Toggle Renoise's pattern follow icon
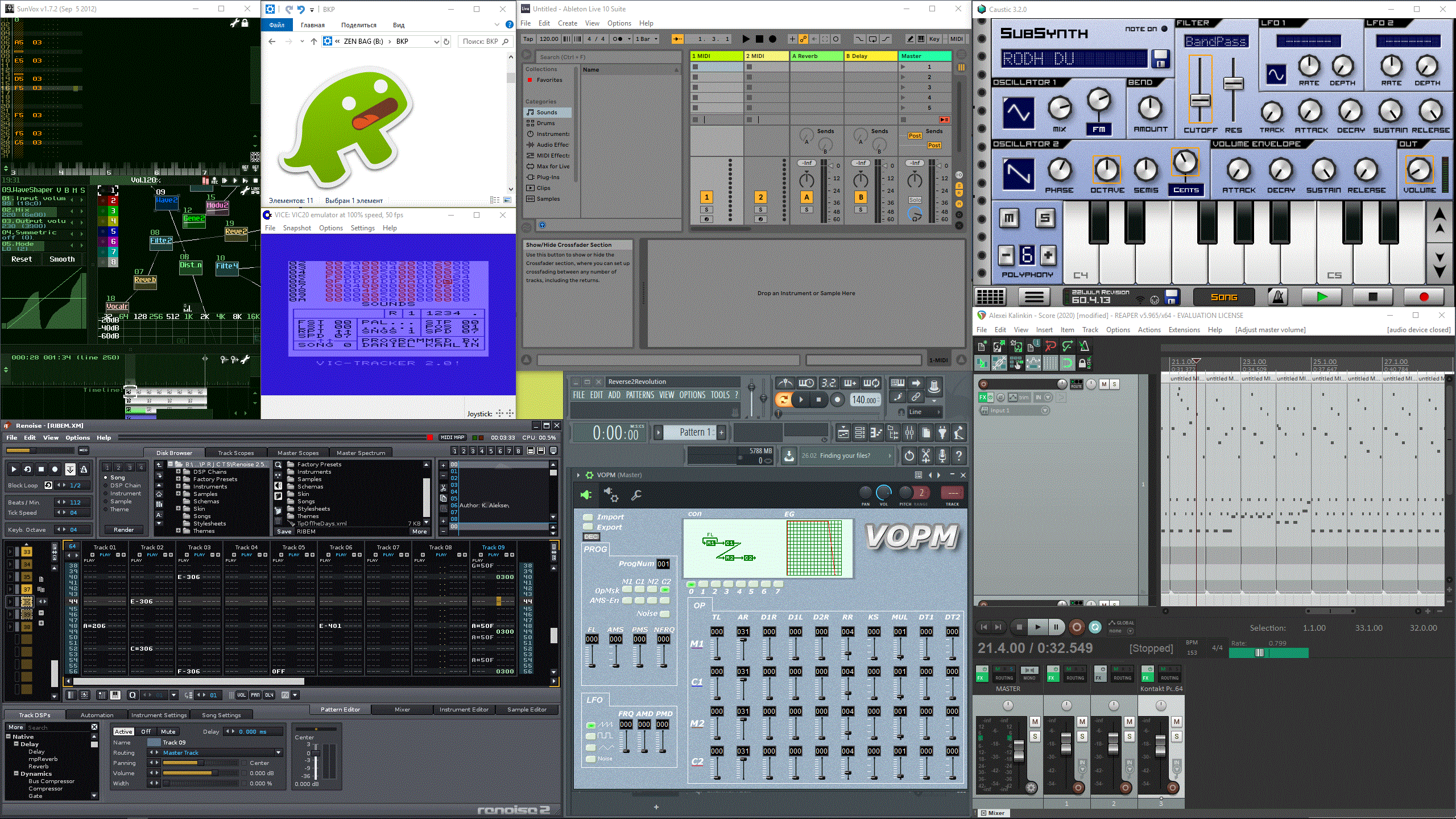This screenshot has width=1456, height=819. click(x=70, y=469)
